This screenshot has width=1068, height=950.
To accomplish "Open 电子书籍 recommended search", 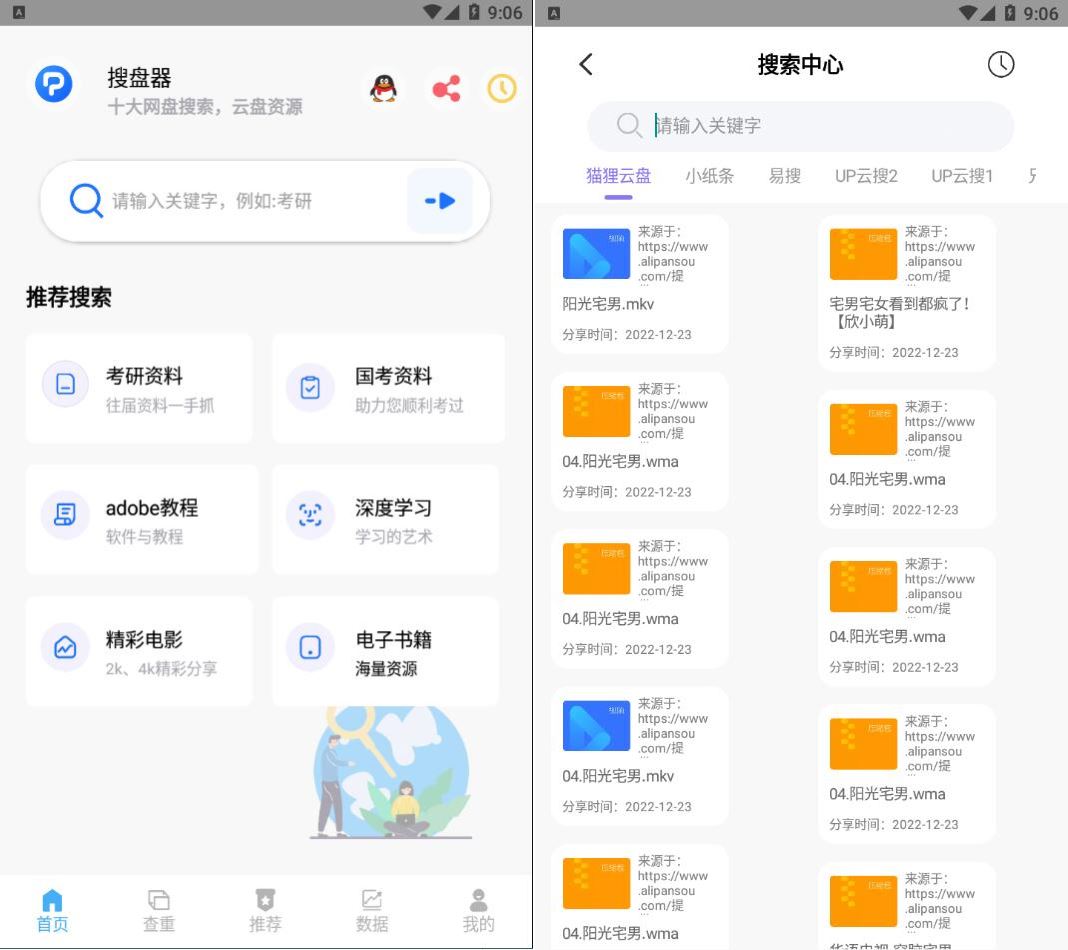I will (385, 650).
